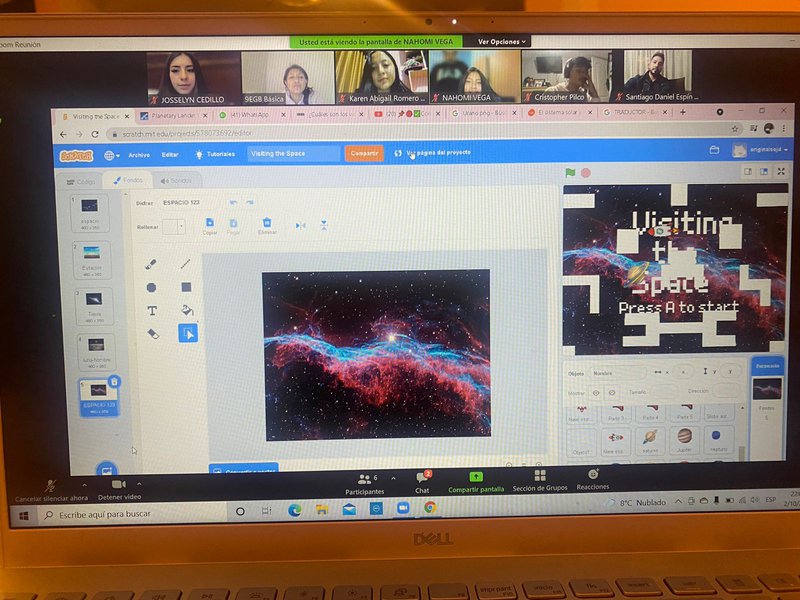Viewport: 800px width, 600px height.
Task: Open the account username dropdown menu
Action: click(760, 150)
